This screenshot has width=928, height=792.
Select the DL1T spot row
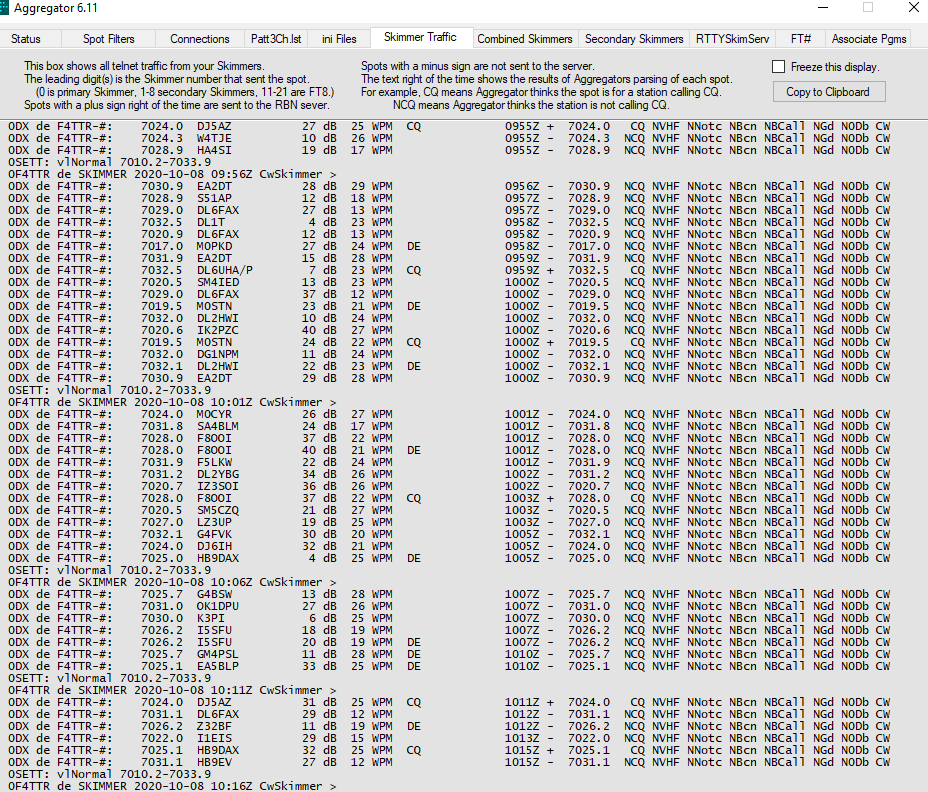(x=449, y=222)
